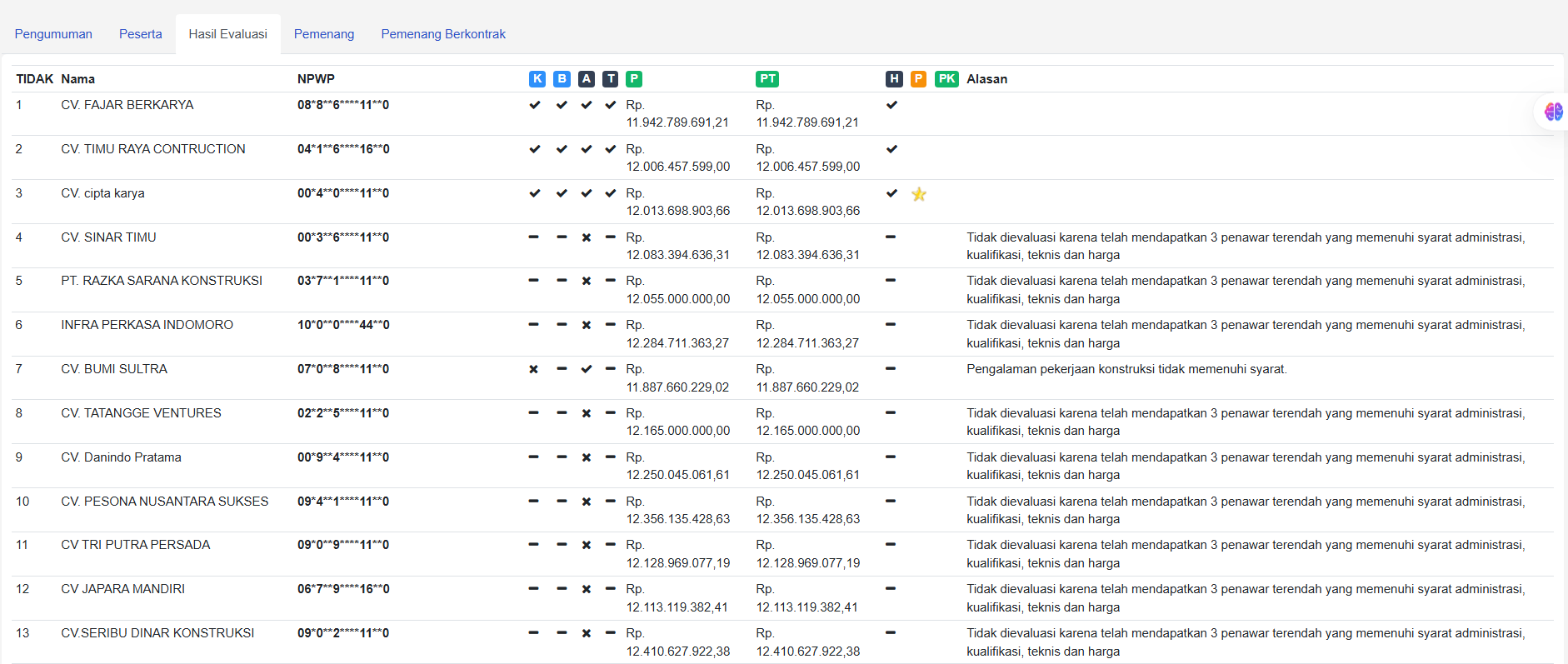
Task: Click A cross mark for CV. TATANGGE VENTURES
Action: coord(587,413)
